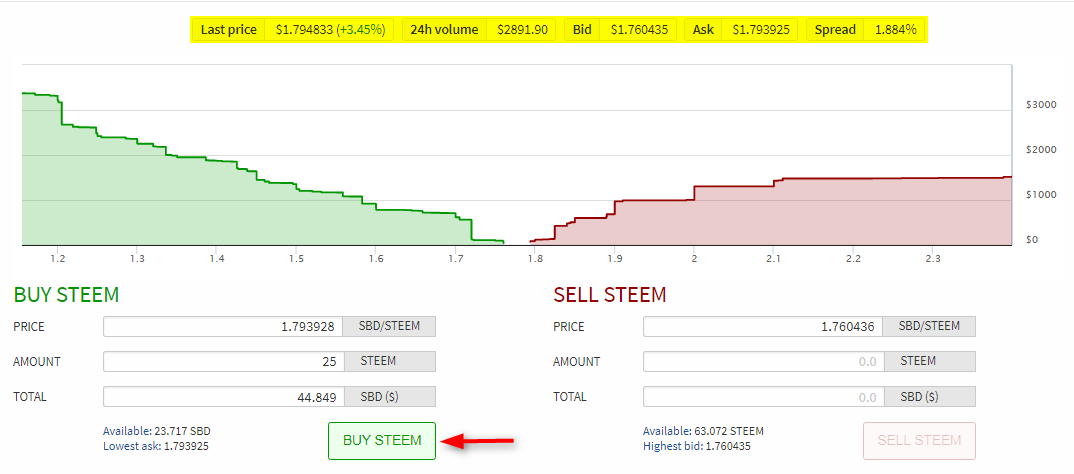Click the Last price stat box
The image size is (1074, 474).
point(292,30)
